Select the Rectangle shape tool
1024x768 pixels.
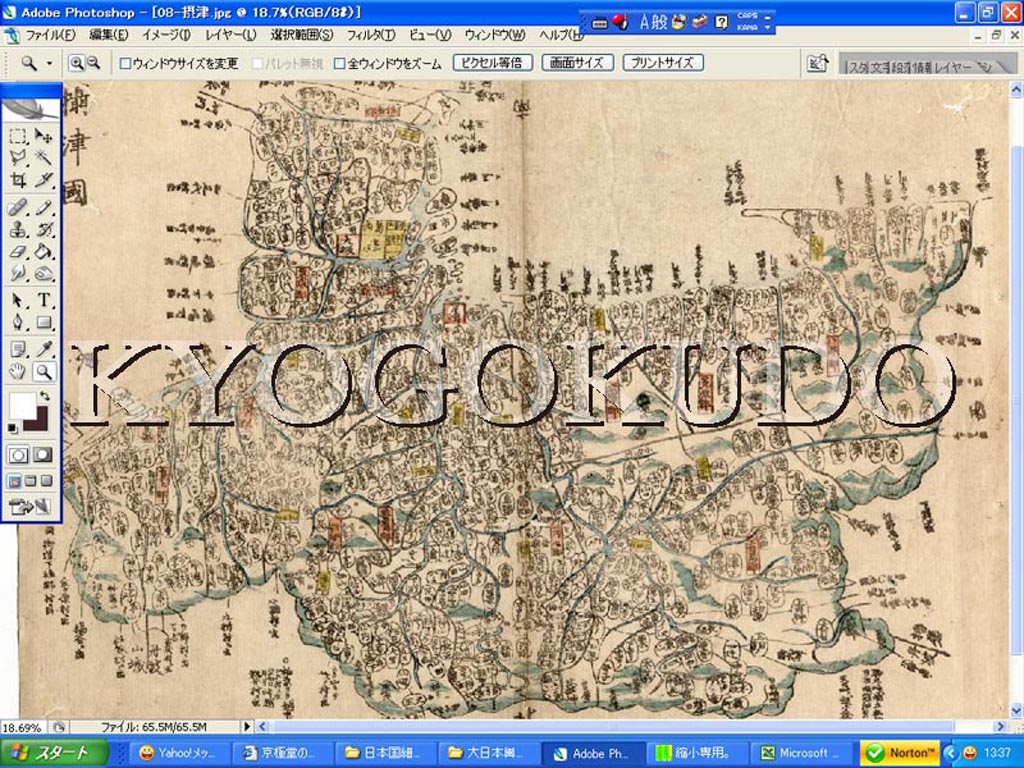tap(44, 322)
